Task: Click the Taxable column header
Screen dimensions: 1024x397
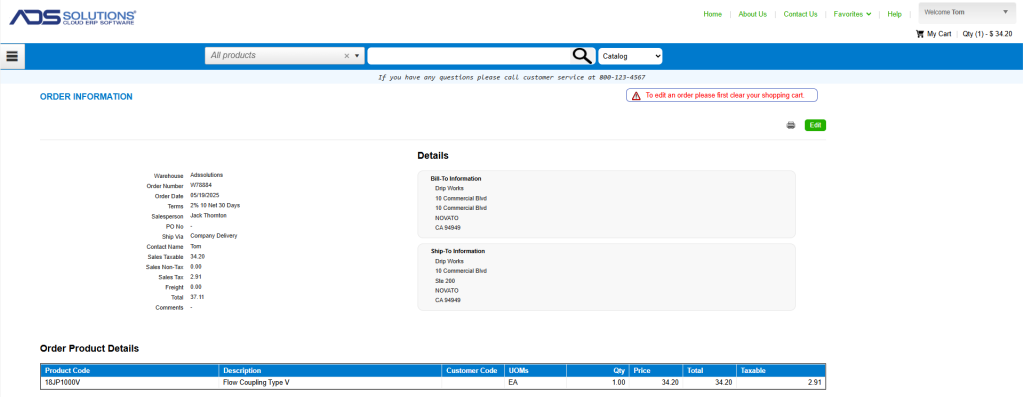Action: 780,370
